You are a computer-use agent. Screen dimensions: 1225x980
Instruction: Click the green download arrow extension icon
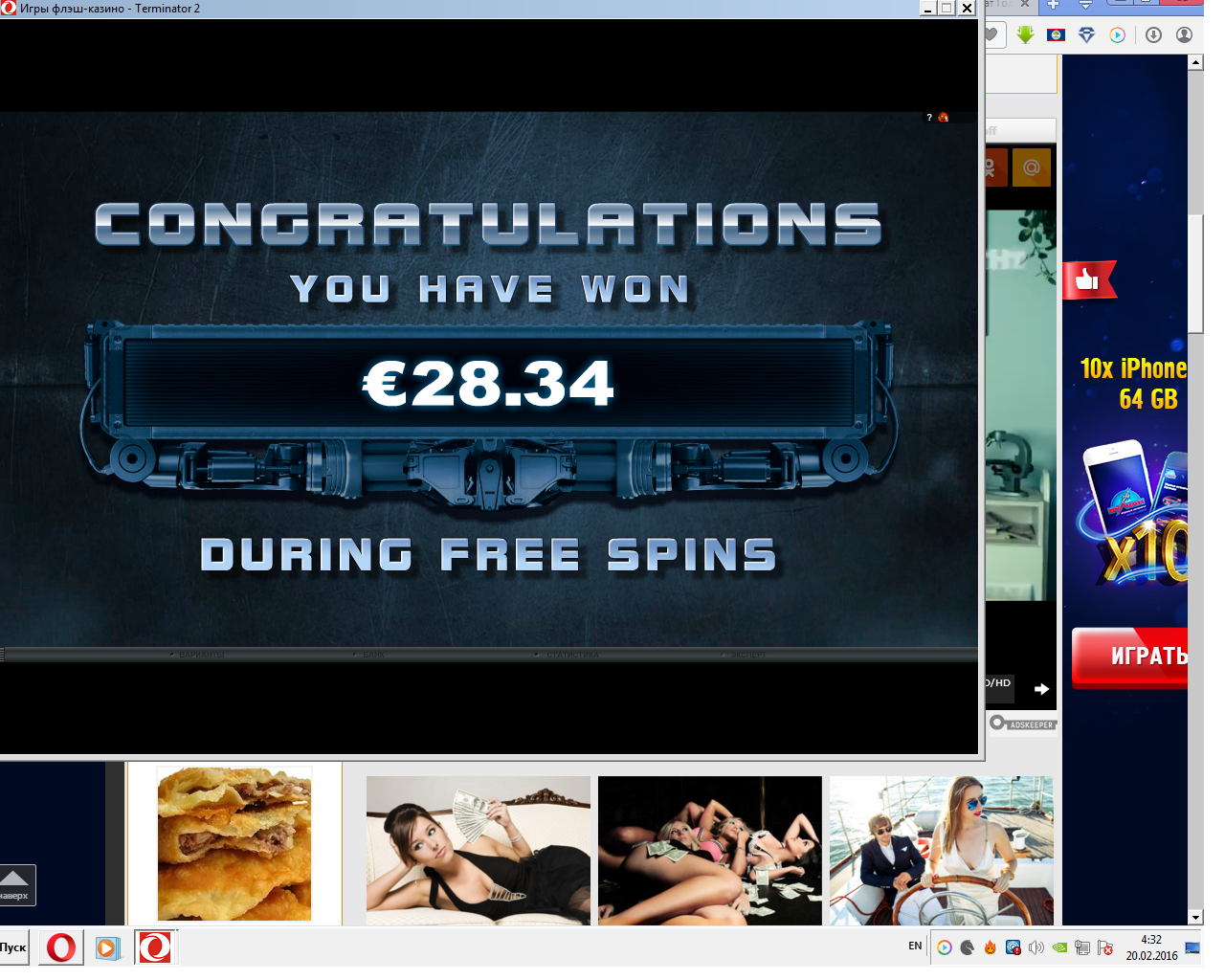tap(1025, 35)
